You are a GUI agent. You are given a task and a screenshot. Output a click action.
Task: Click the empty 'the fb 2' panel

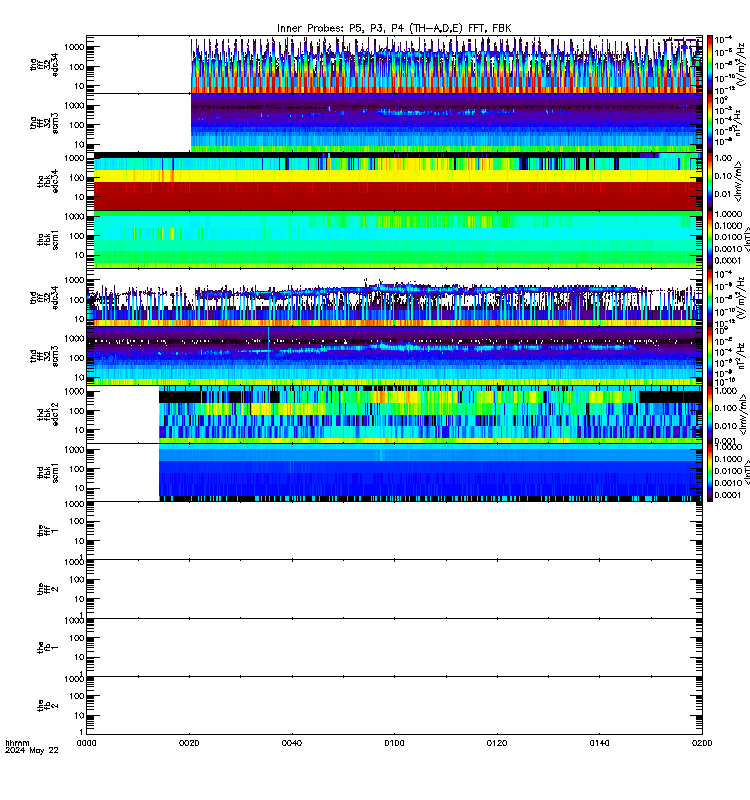click(394, 706)
